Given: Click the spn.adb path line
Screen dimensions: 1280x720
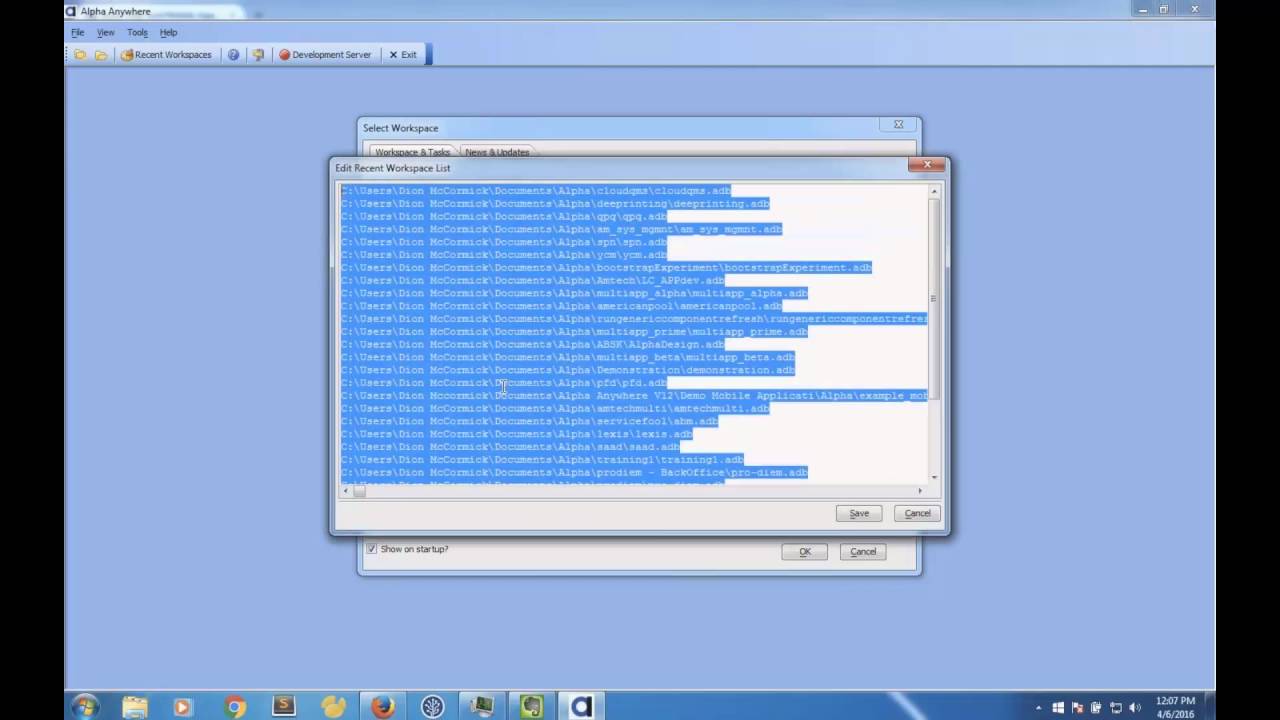Looking at the screenshot, I should coord(504,242).
